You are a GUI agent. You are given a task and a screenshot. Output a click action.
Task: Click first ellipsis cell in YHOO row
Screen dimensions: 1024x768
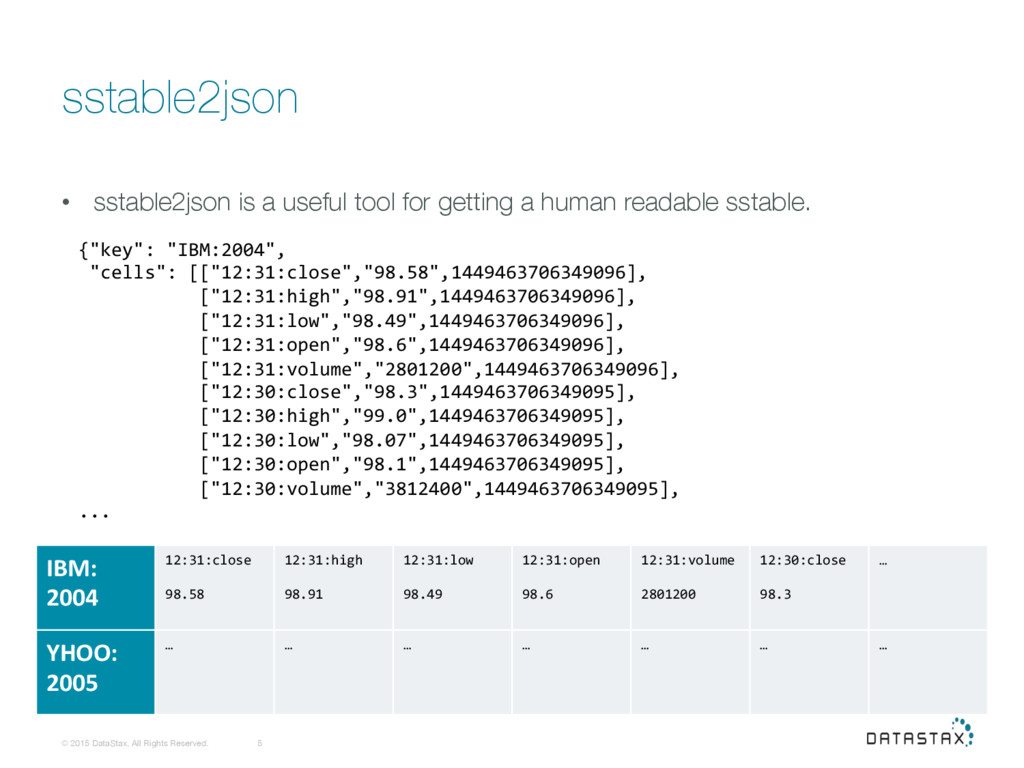pyautogui.click(x=215, y=672)
